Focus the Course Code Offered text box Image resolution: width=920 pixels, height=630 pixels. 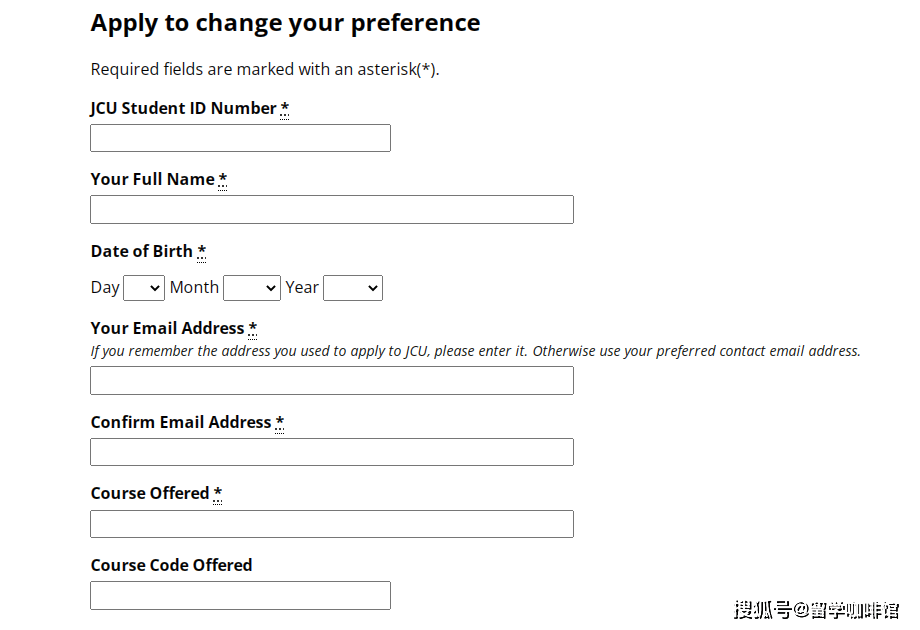tap(240, 596)
